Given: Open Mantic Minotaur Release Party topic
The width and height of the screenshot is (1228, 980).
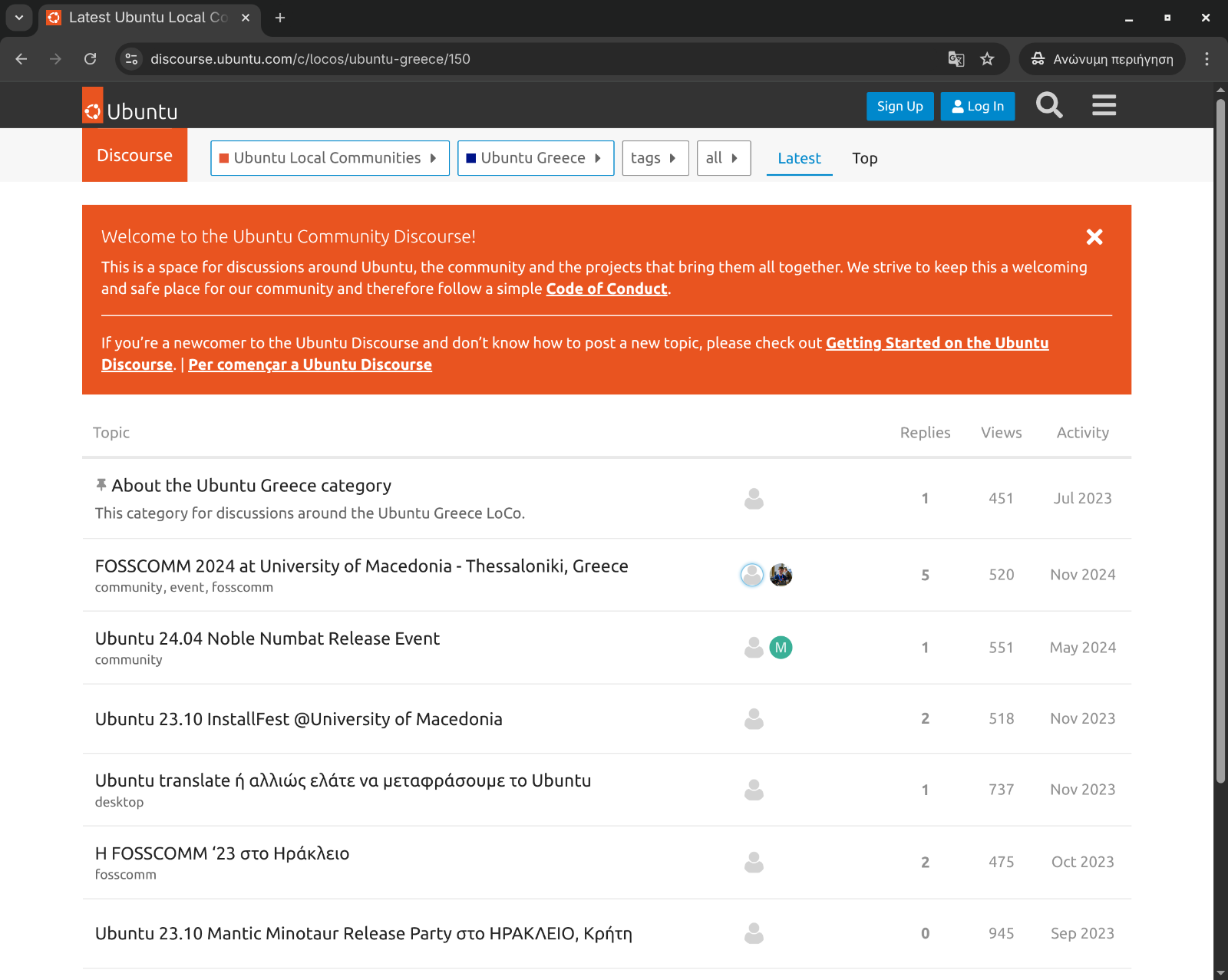Looking at the screenshot, I should [x=364, y=933].
